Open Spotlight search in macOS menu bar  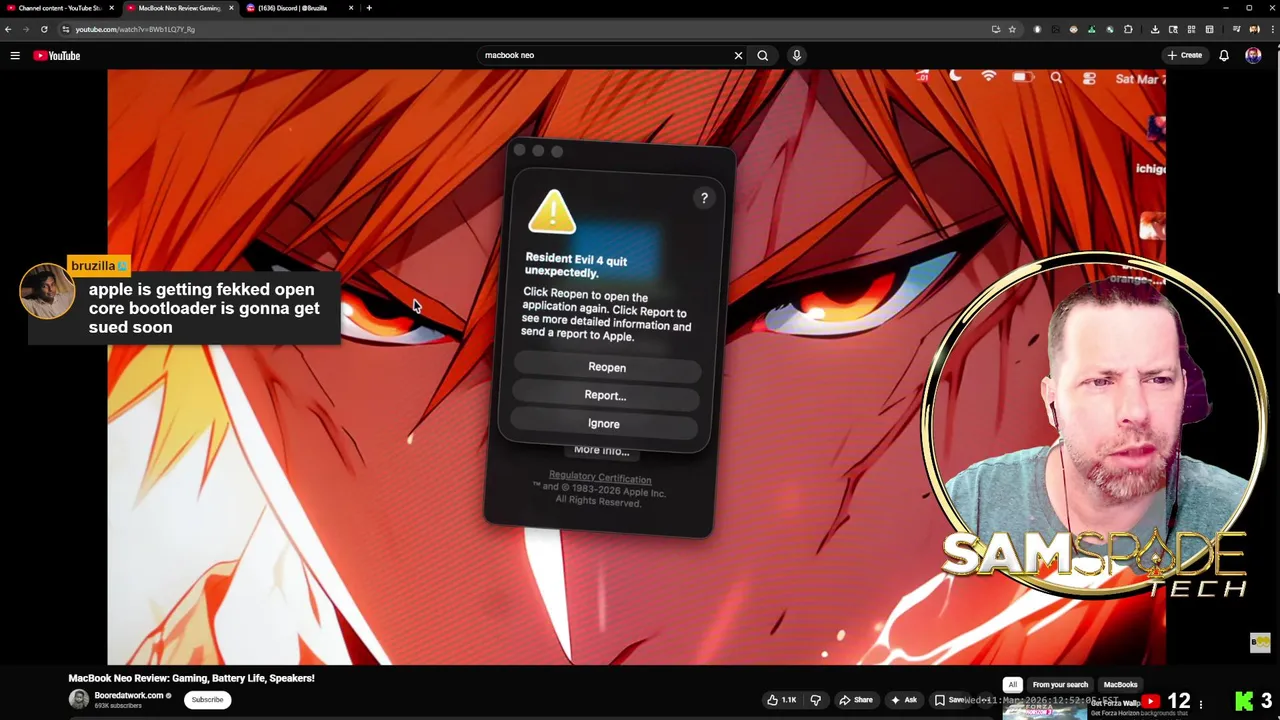tap(1056, 78)
